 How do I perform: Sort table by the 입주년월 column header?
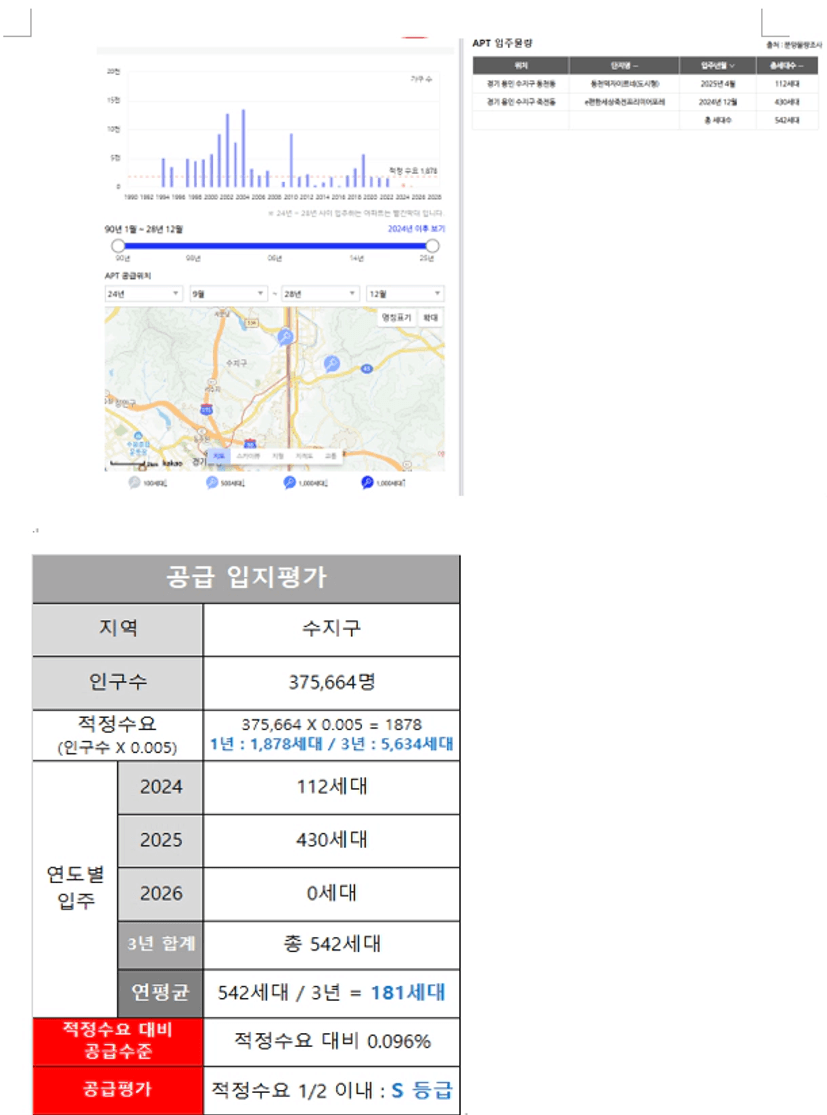point(717,66)
